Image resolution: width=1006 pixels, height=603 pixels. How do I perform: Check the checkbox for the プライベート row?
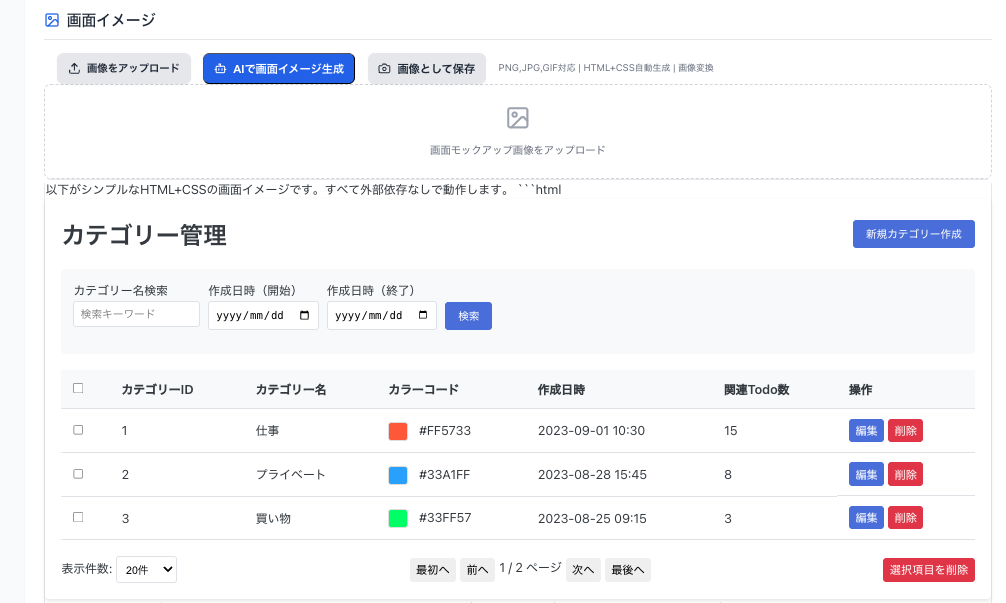(78, 474)
